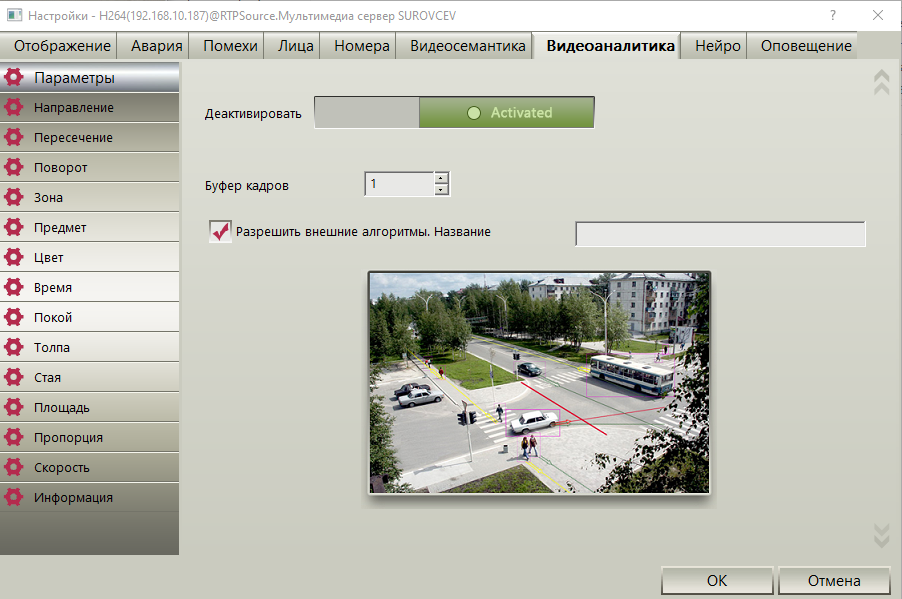Click gear icon beside Пересечение
The image size is (902, 599).
(x=14, y=137)
